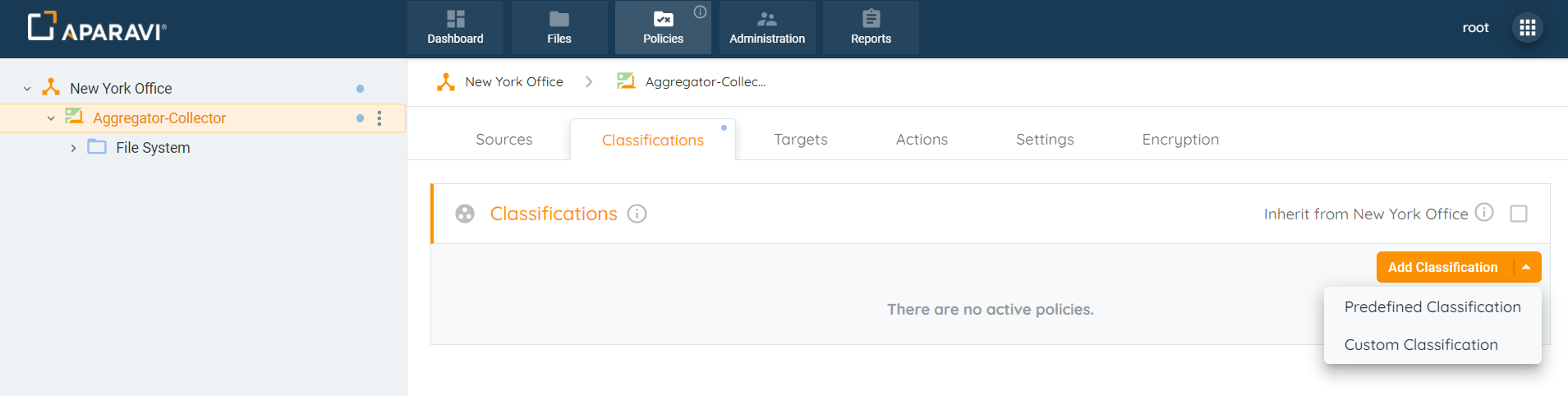
Task: Open the apps grid menu
Action: point(1527,28)
